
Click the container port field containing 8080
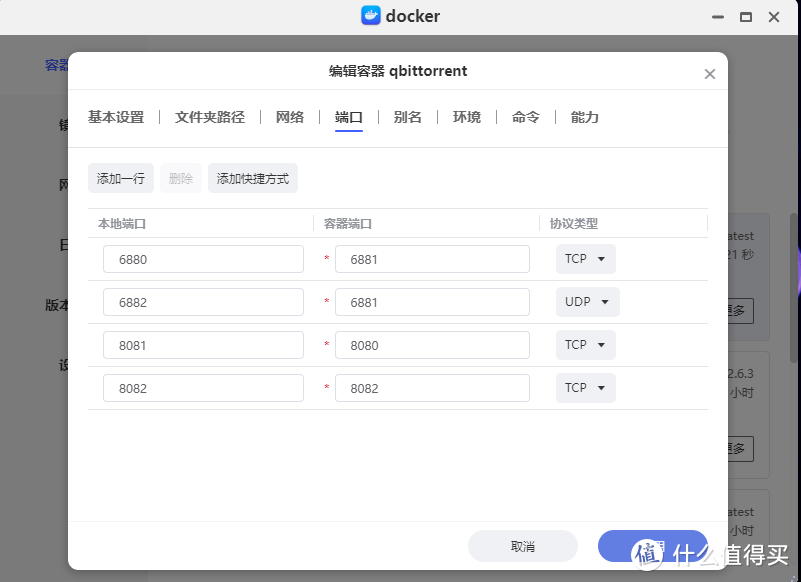point(432,344)
